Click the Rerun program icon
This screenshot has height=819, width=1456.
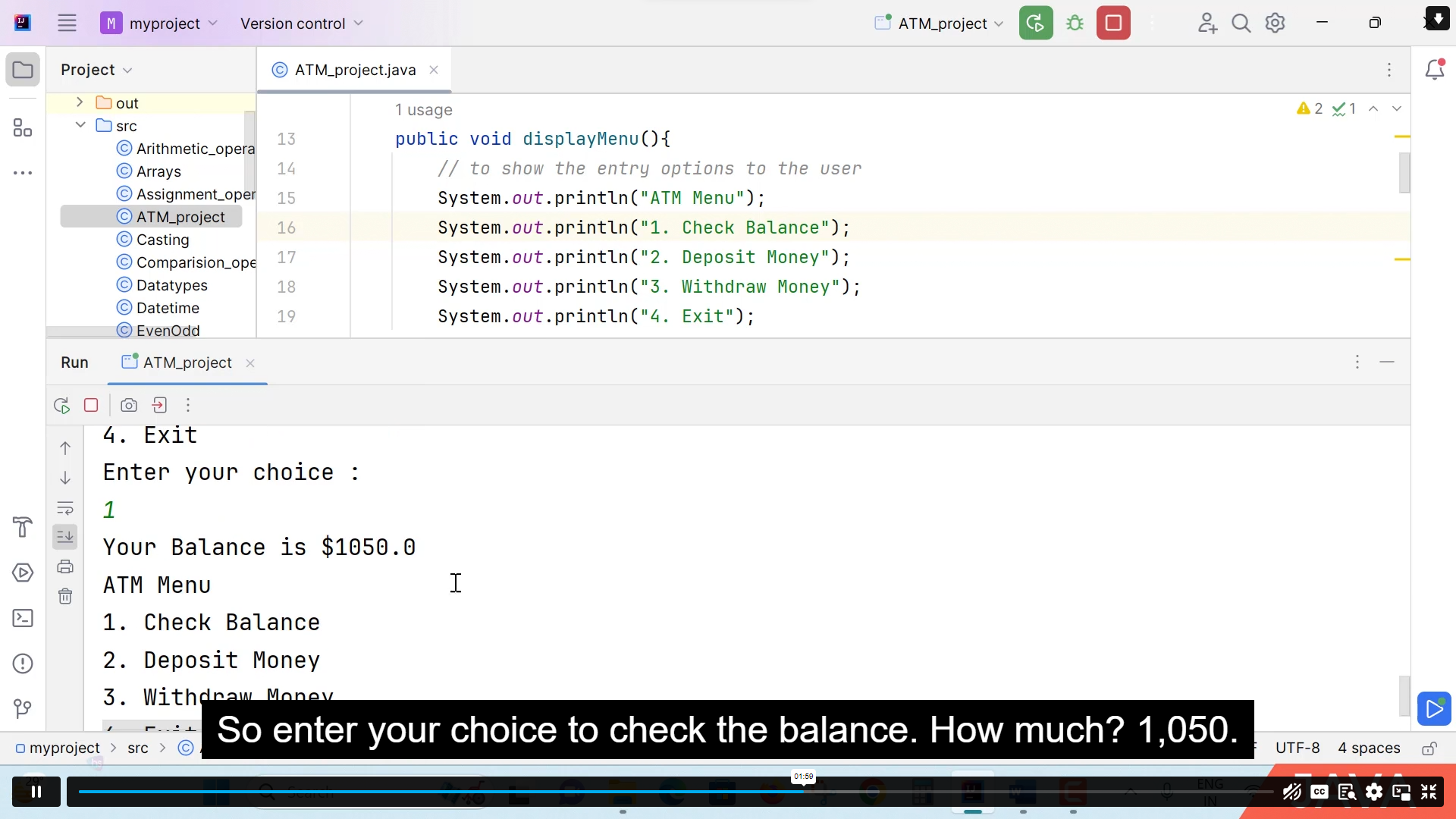coord(62,405)
